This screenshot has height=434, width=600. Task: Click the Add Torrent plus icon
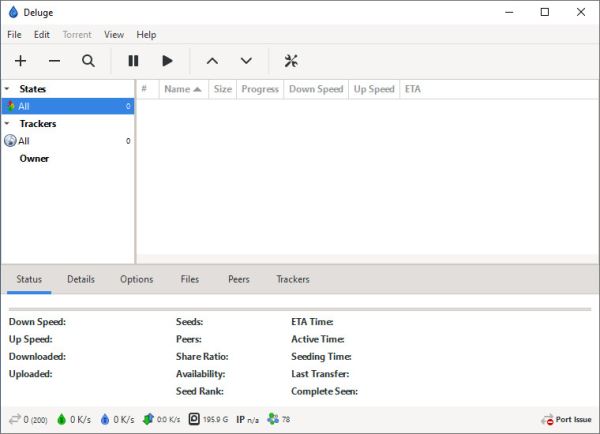pyautogui.click(x=20, y=61)
